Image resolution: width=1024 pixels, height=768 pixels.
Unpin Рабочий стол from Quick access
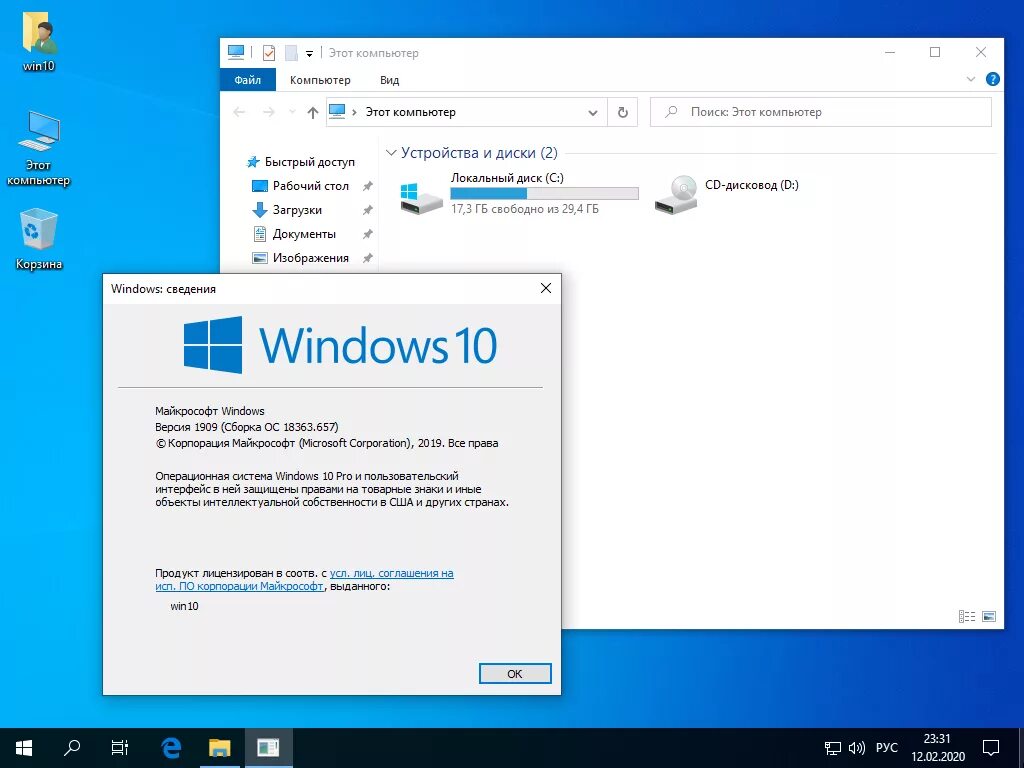pyautogui.click(x=368, y=186)
